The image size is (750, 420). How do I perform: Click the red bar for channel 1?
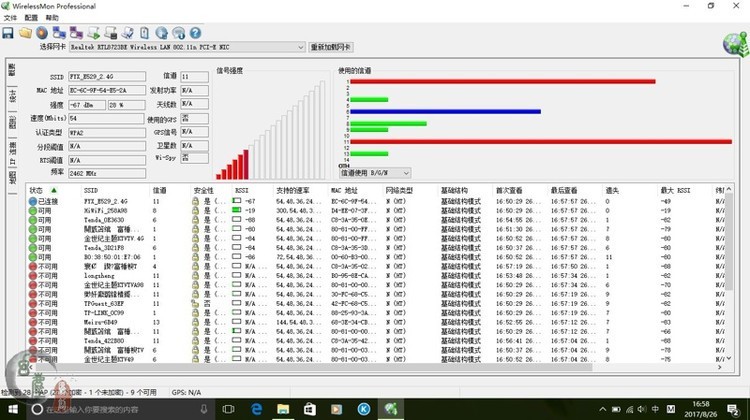(503, 82)
